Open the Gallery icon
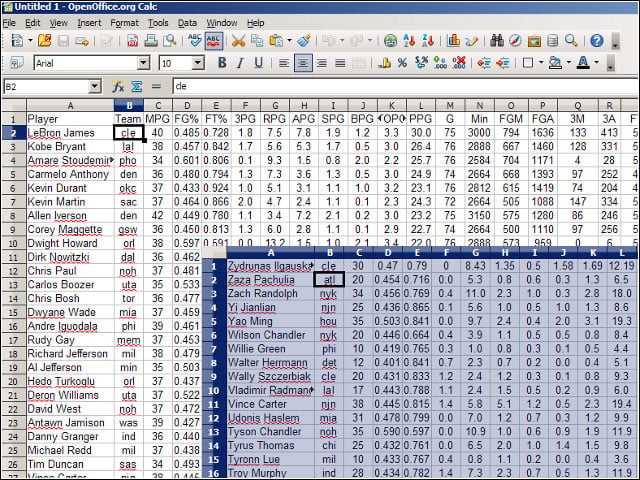Image resolution: width=640 pixels, height=480 pixels. click(x=534, y=41)
